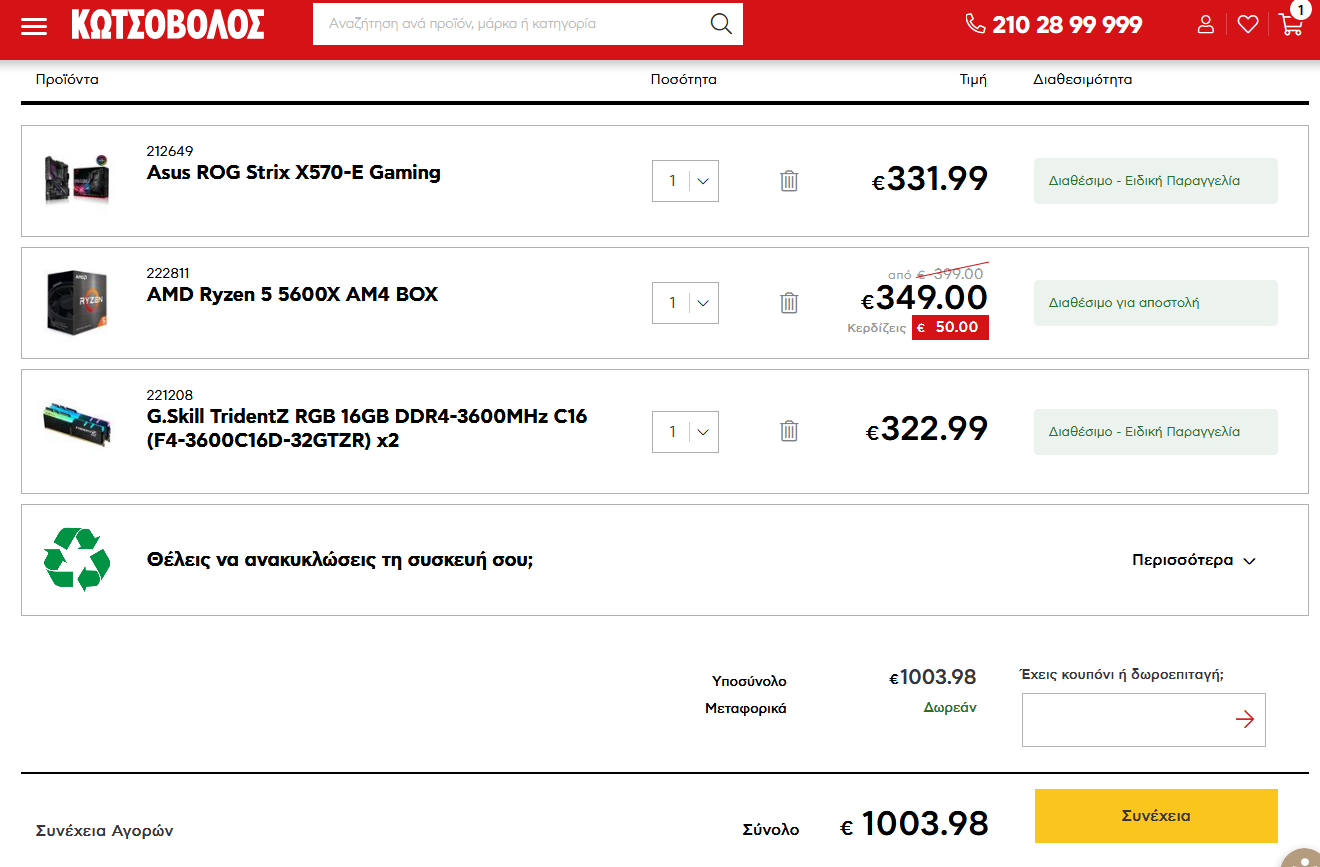
Task: Click the Ποσότητα column header
Action: 684,79
